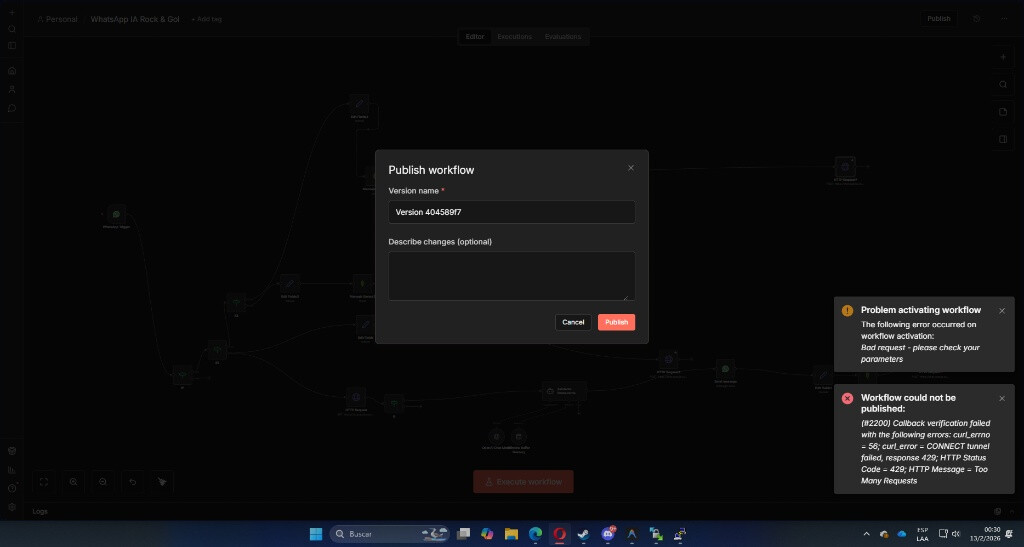
Task: Click the tidy up workflow broom button
Action: [162, 482]
